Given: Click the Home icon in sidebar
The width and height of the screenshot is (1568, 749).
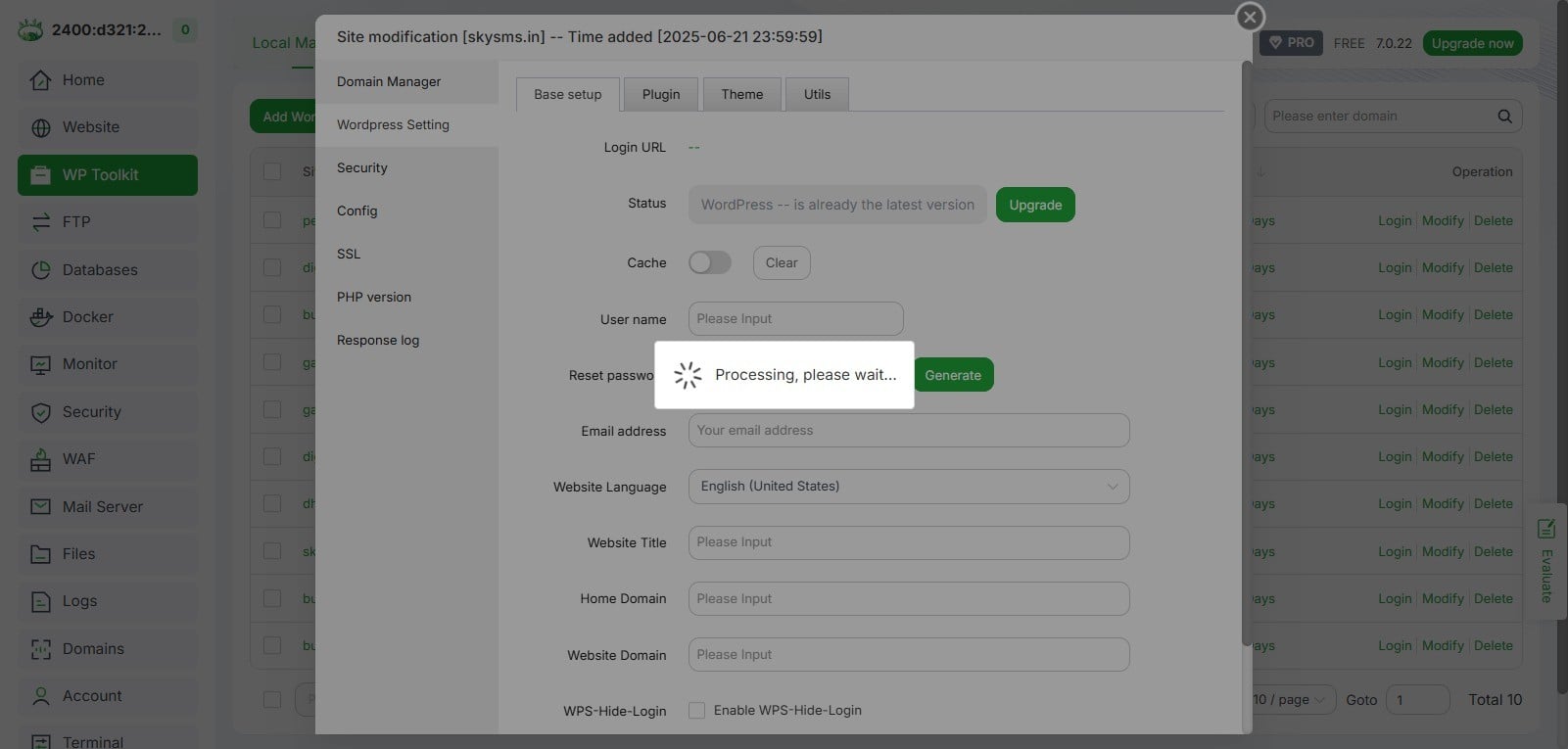Looking at the screenshot, I should (x=40, y=80).
